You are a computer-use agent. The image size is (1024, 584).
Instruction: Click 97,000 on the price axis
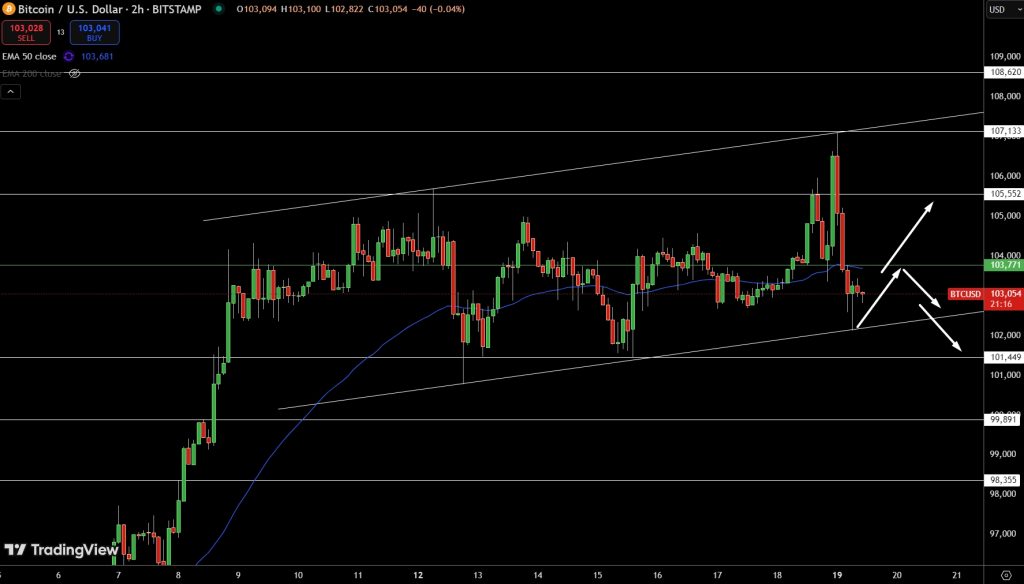click(x=1005, y=534)
